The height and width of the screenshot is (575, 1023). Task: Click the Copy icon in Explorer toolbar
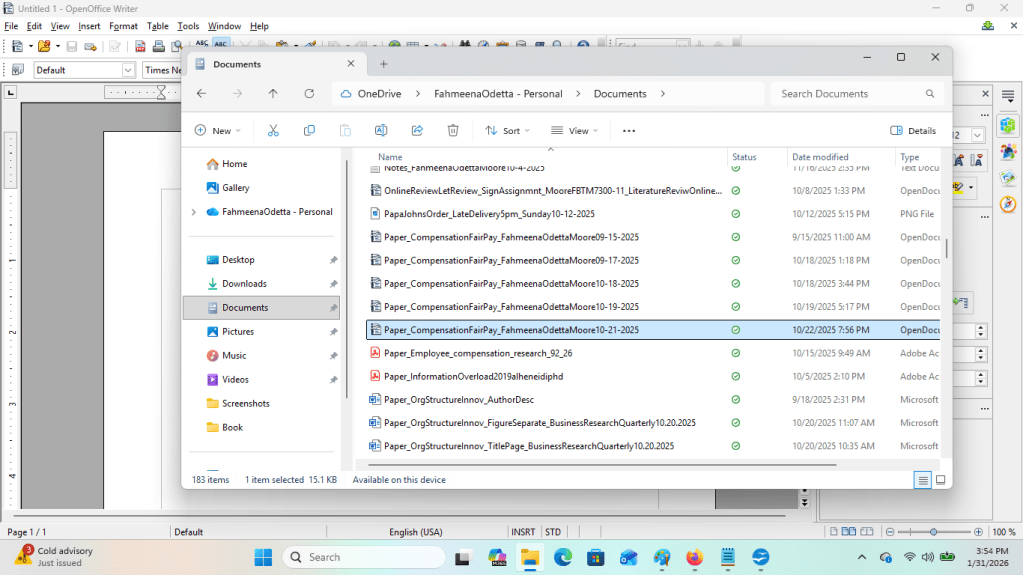pos(309,131)
